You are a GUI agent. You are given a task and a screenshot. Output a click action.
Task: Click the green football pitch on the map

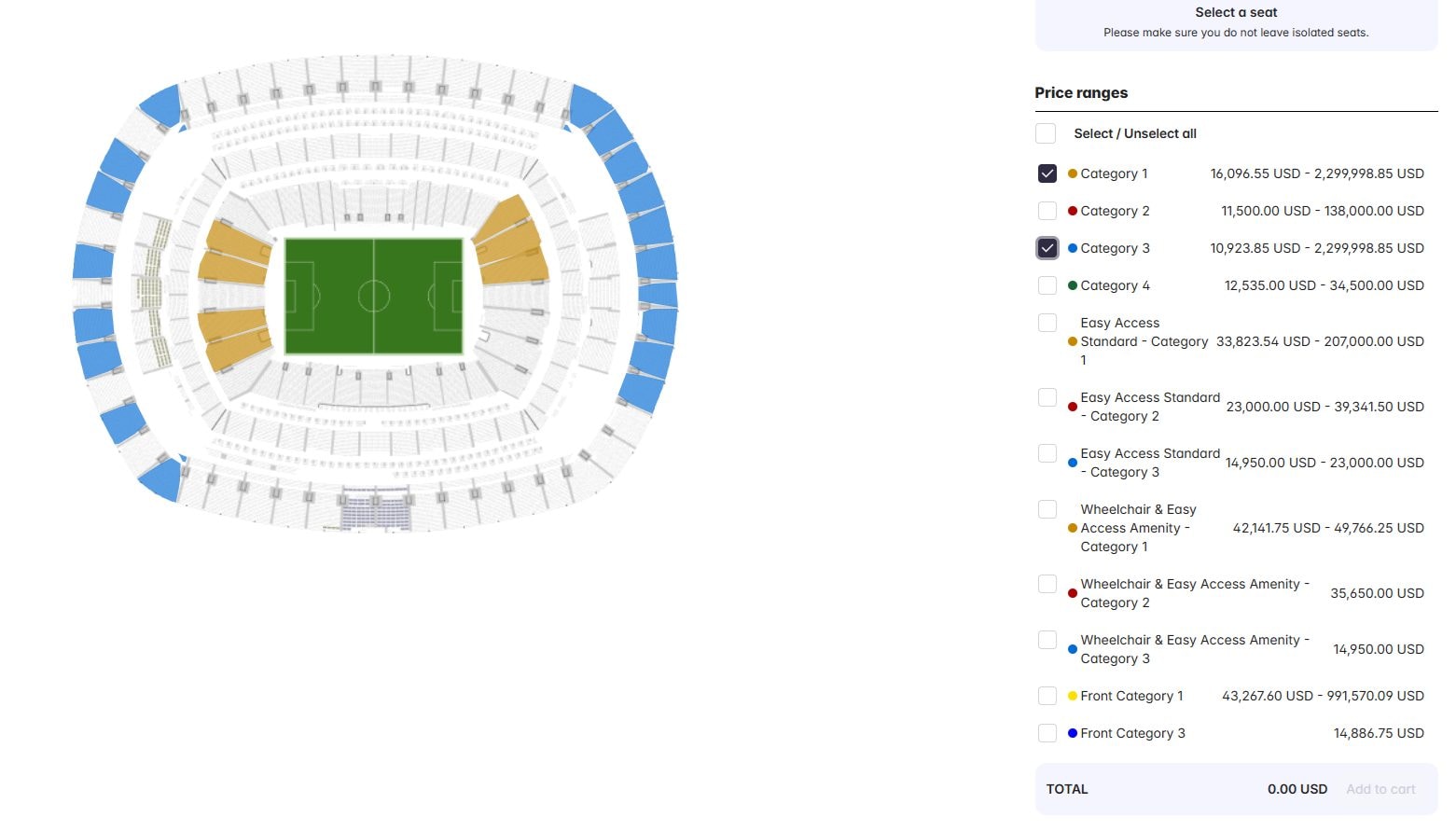[373, 296]
